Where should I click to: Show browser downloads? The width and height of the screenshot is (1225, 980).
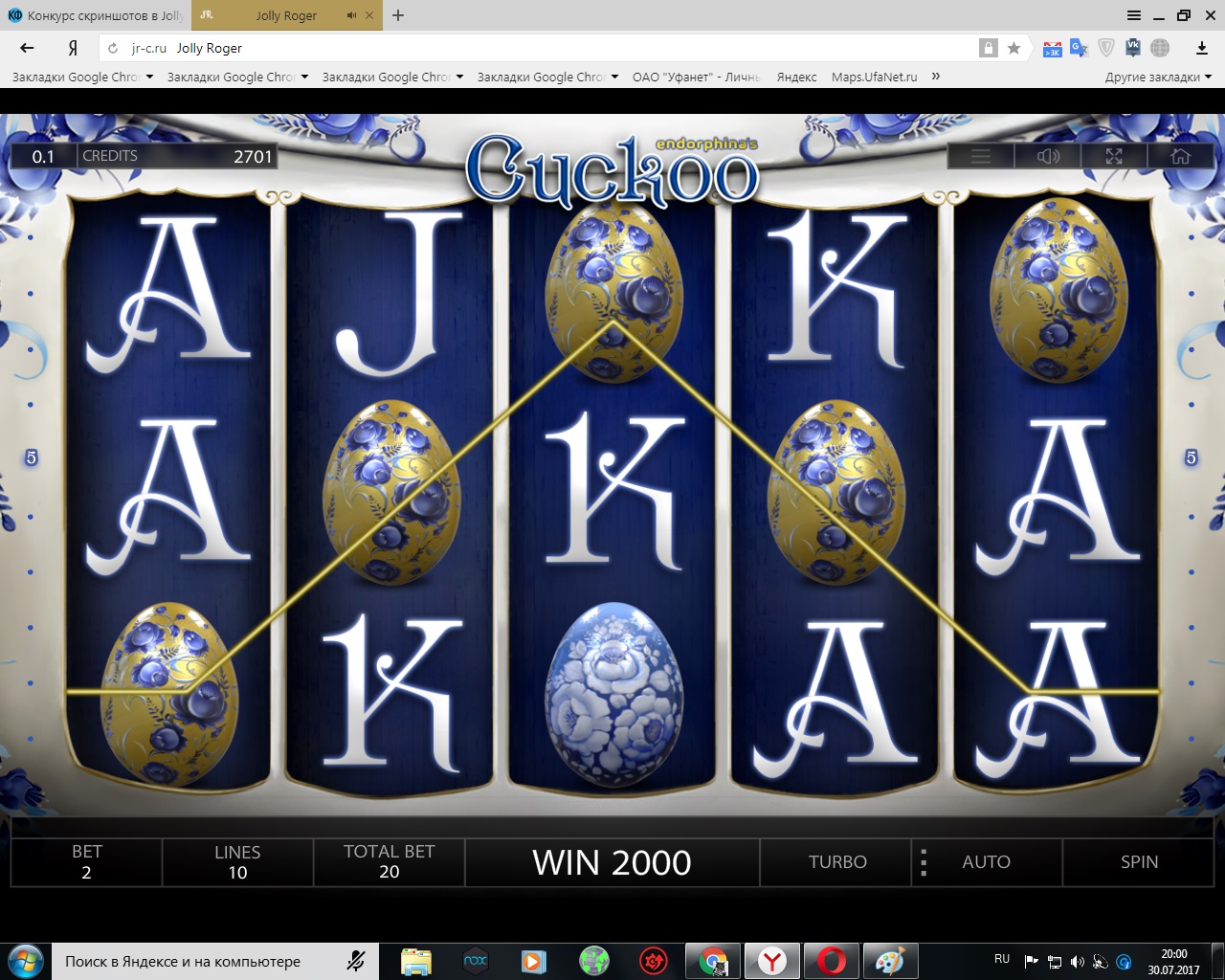(x=1202, y=48)
